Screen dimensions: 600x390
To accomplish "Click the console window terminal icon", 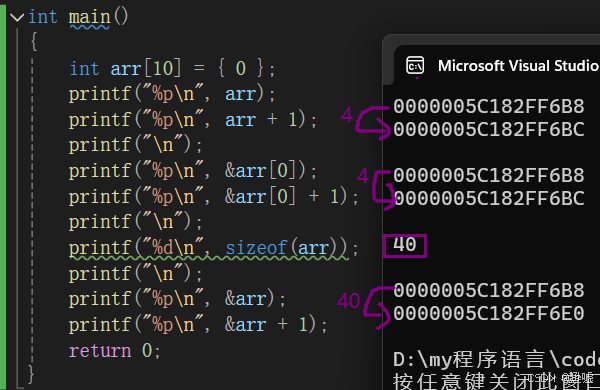I will [415, 65].
